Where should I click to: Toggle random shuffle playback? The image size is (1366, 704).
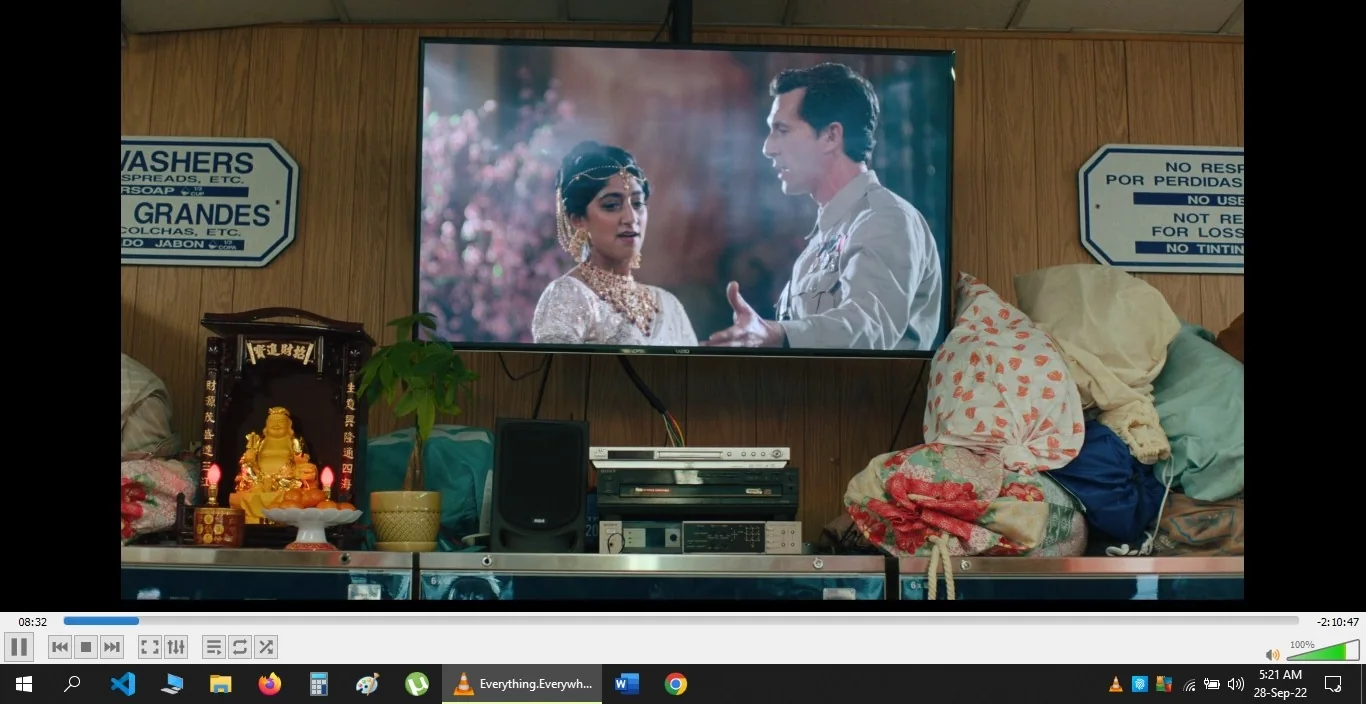click(x=266, y=647)
